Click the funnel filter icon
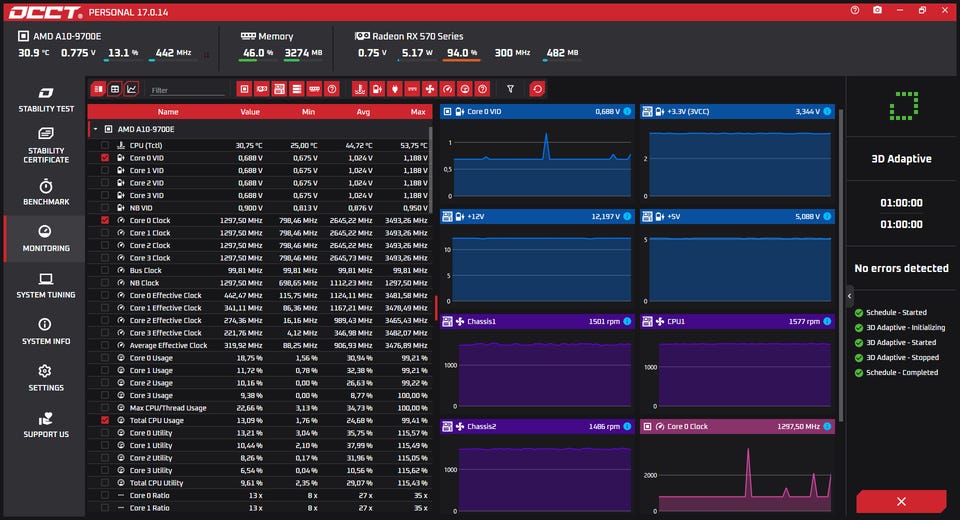This screenshot has height=520, width=960. pyautogui.click(x=510, y=89)
